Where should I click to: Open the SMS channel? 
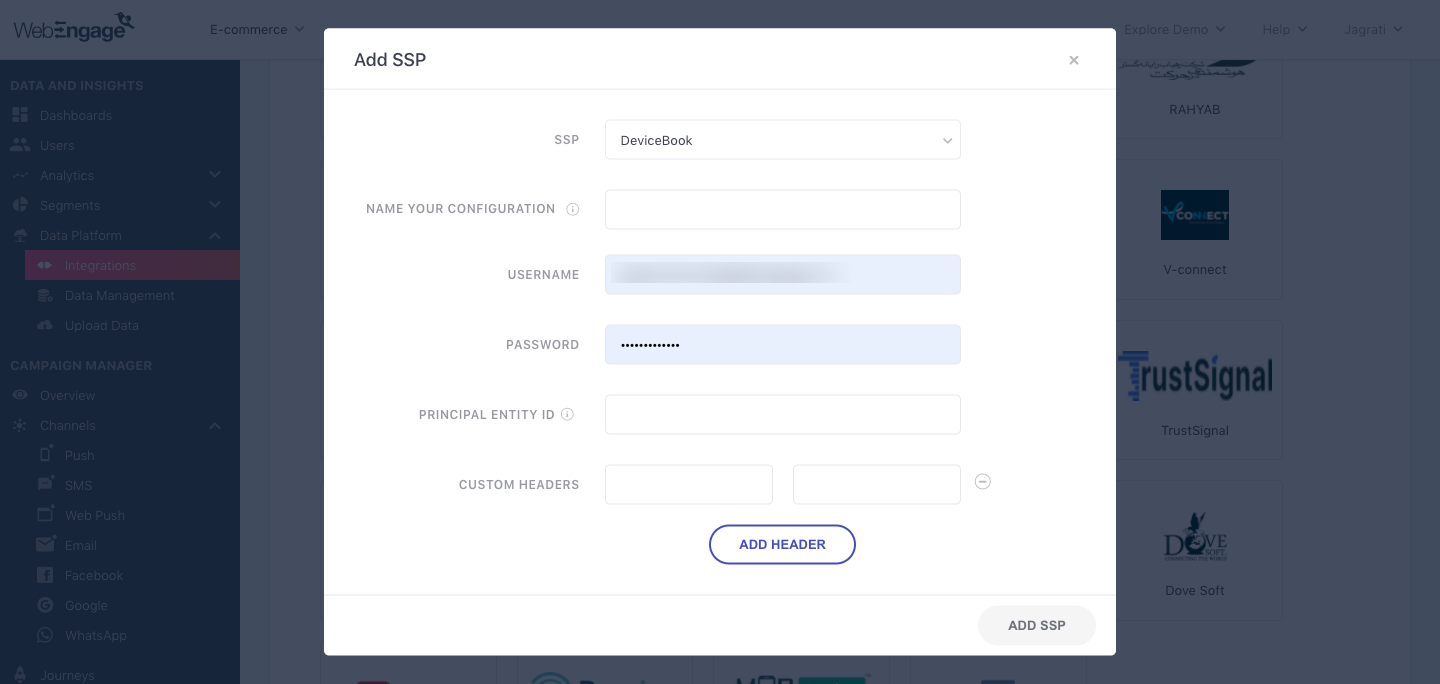(78, 485)
